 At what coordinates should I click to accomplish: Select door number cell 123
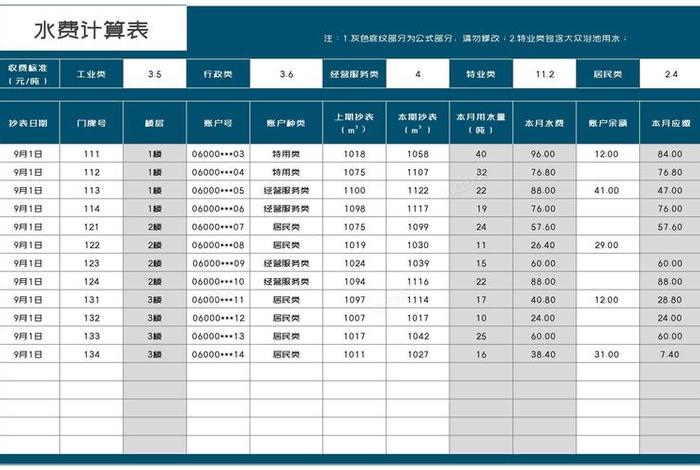92,263
